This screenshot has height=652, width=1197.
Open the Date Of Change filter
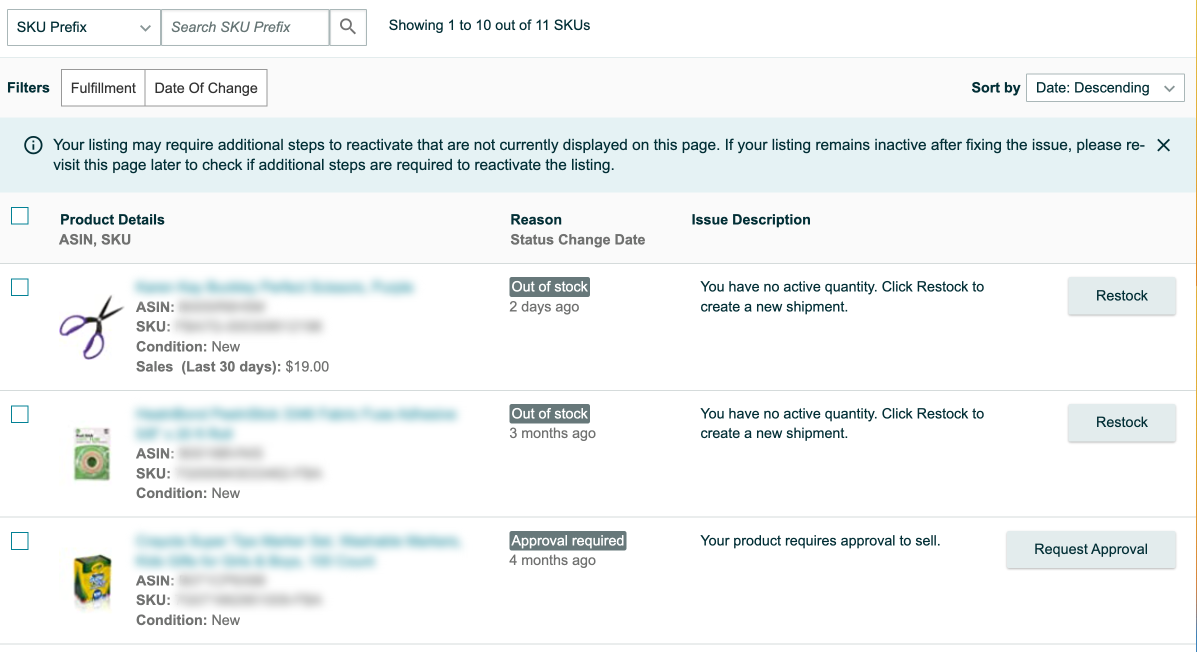[206, 88]
